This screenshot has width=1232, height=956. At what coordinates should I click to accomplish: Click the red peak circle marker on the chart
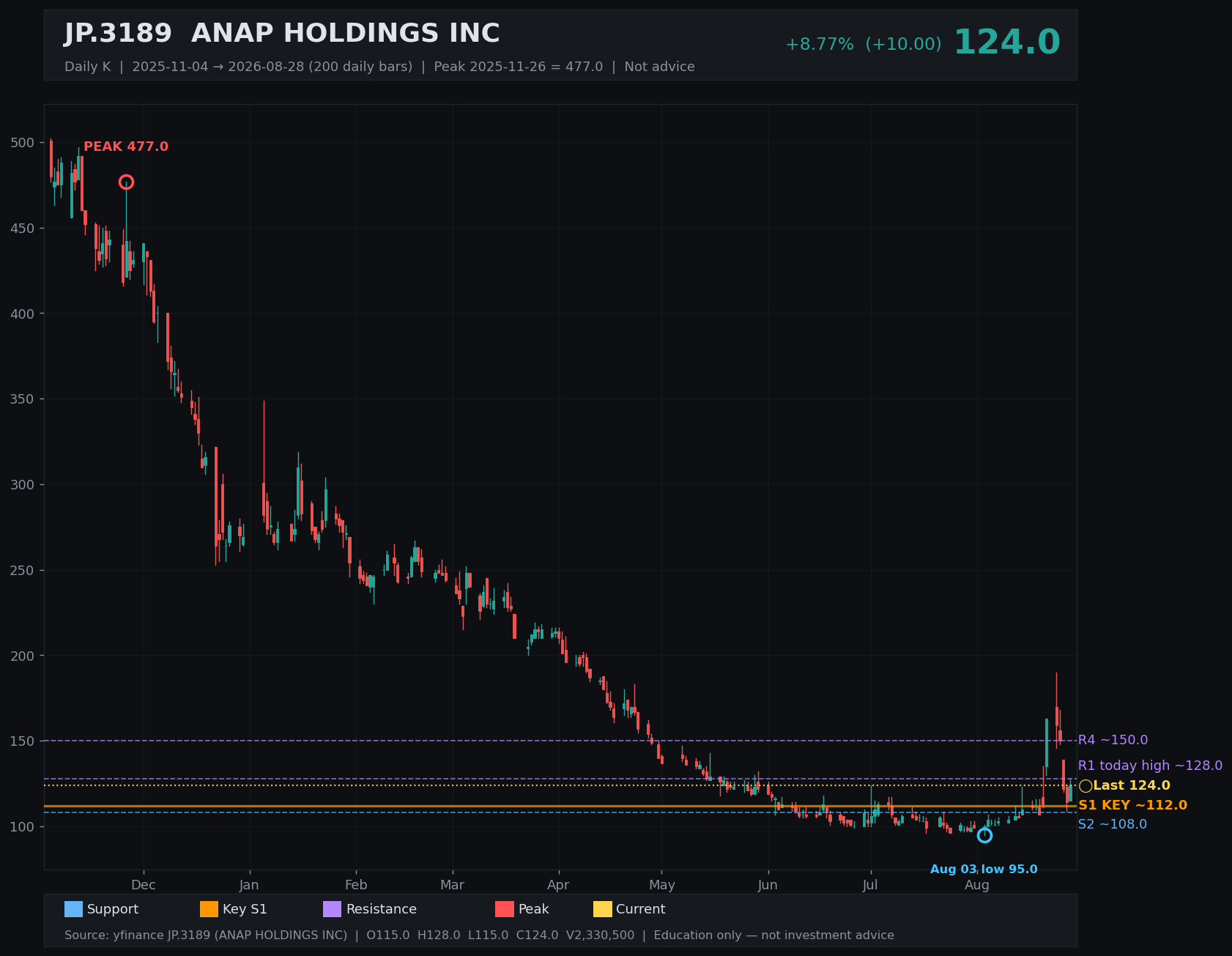point(126,182)
